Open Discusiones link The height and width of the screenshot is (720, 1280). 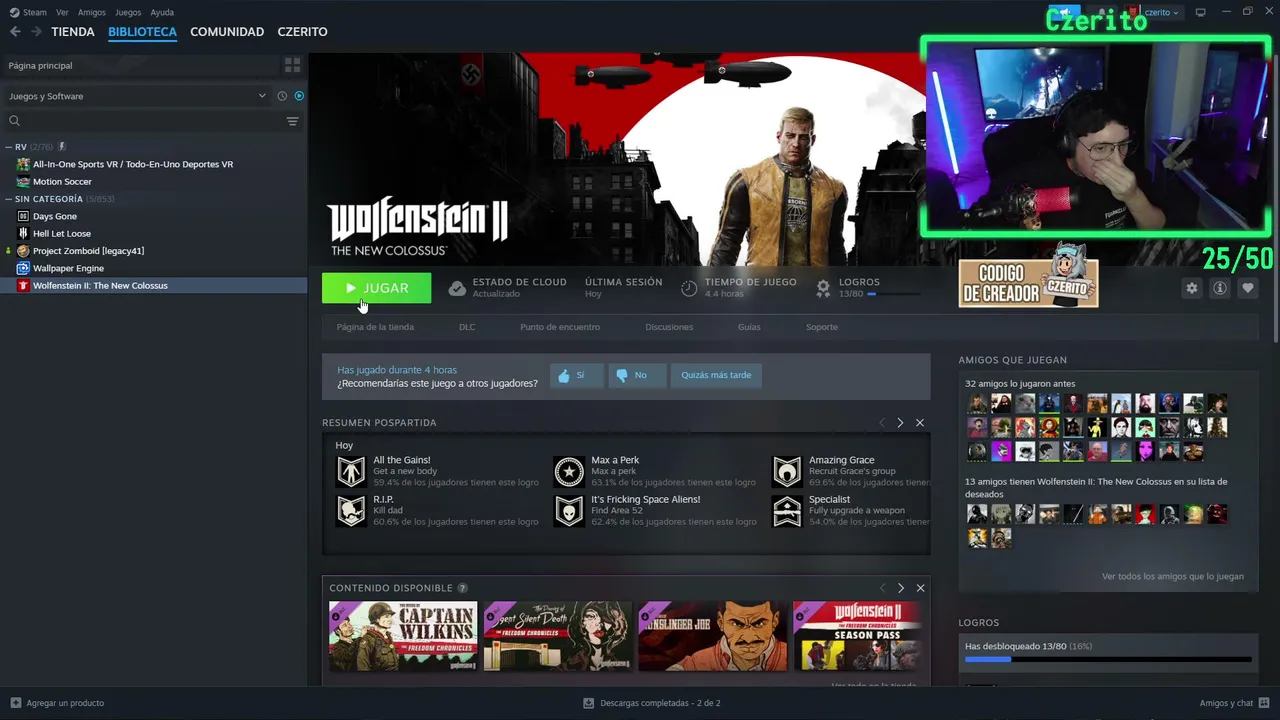click(669, 327)
